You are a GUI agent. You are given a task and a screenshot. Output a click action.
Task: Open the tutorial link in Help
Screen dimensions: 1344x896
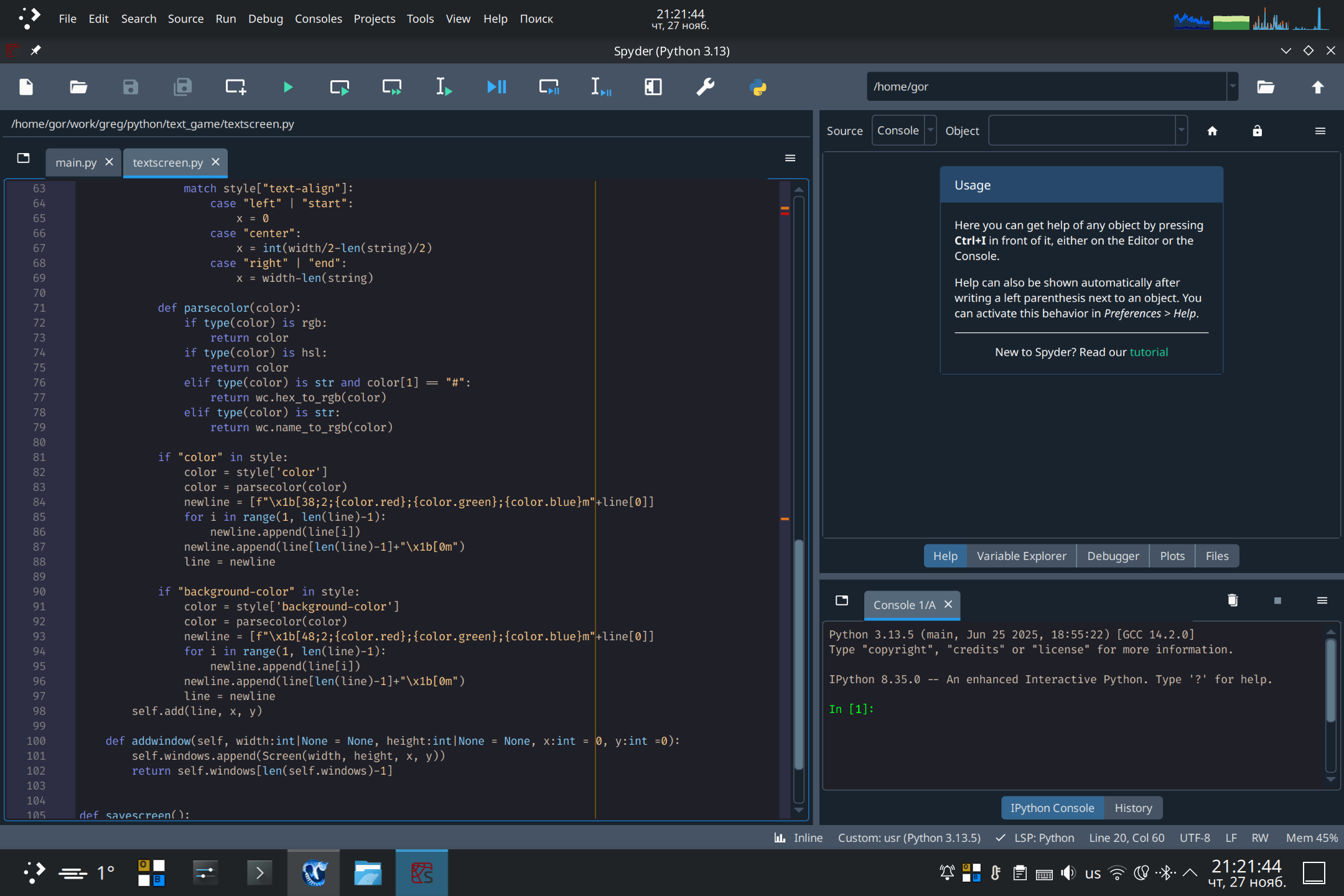pyautogui.click(x=1149, y=352)
